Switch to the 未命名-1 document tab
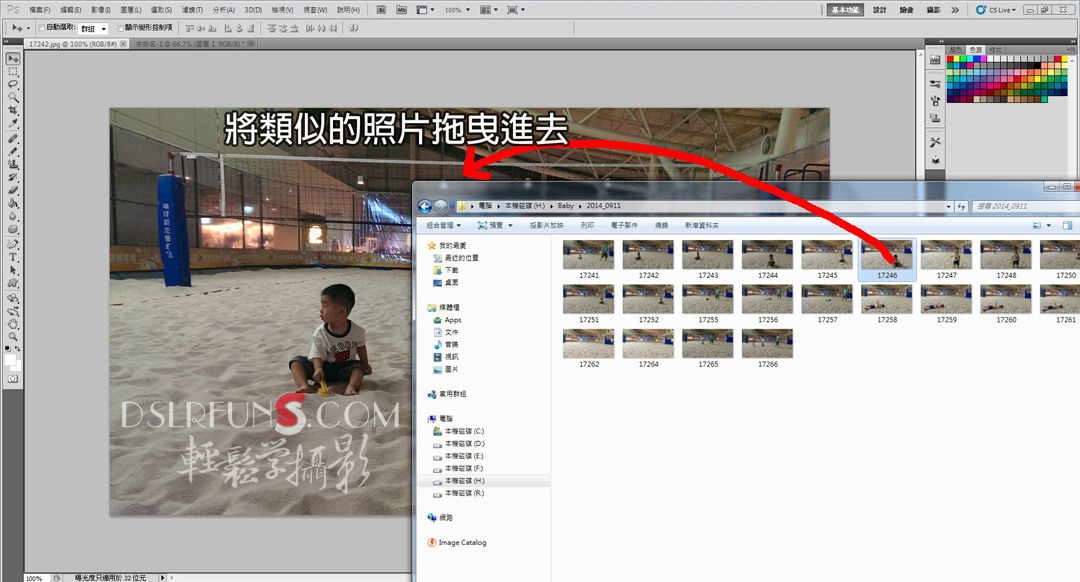Viewport: 1080px width, 582px height. [x=190, y=45]
